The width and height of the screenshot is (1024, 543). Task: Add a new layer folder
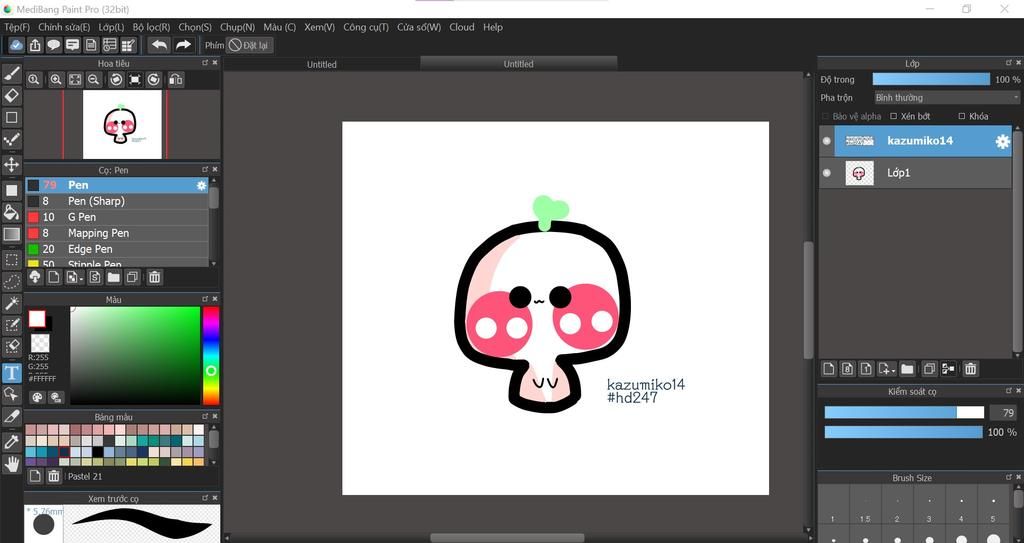[x=907, y=369]
